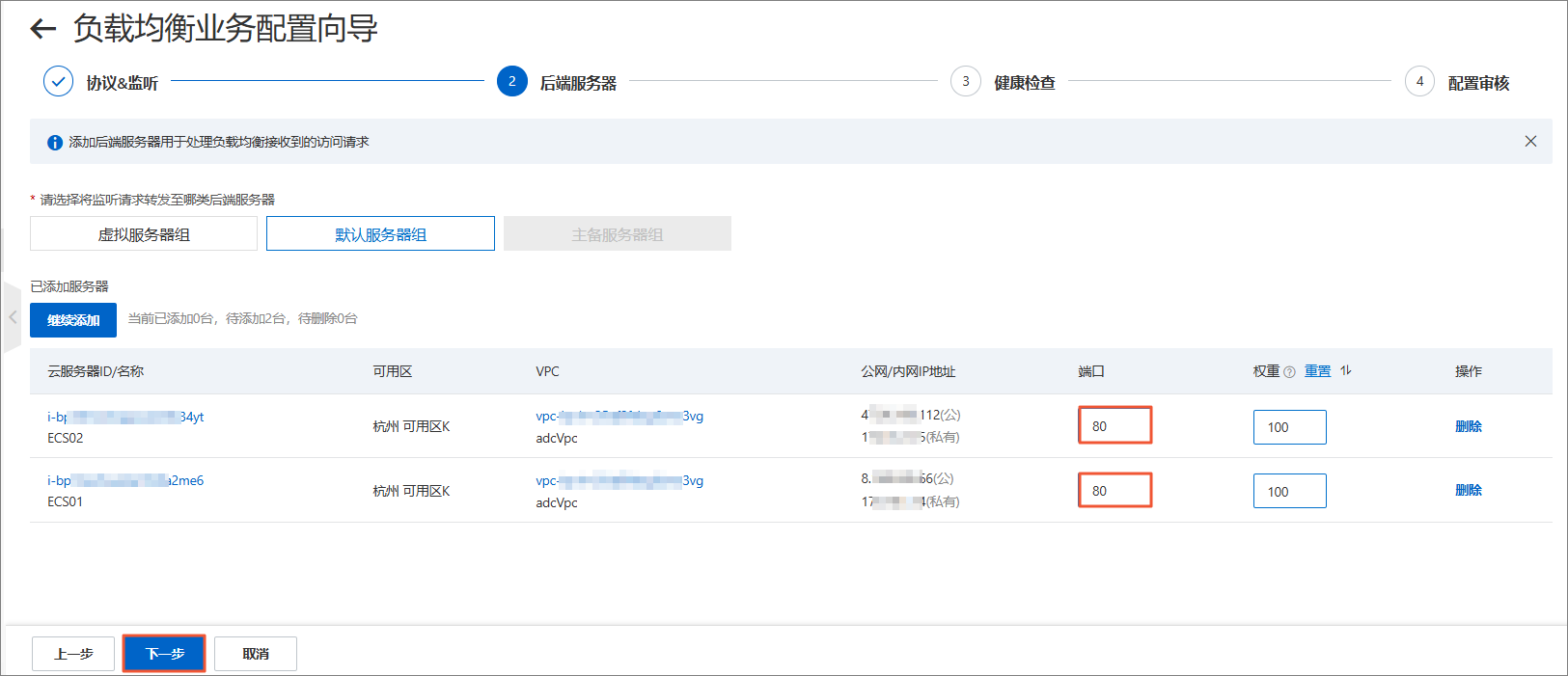Expand the collapsed left sidebar handle

point(13,317)
